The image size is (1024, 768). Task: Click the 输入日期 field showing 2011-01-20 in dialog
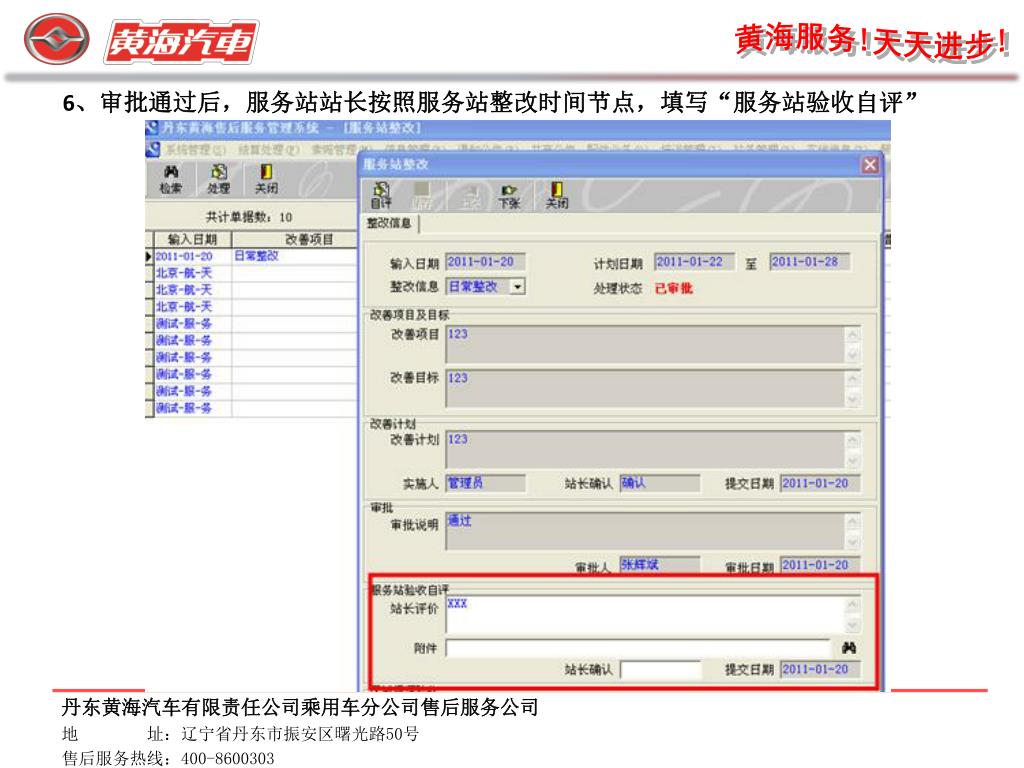tap(485, 262)
